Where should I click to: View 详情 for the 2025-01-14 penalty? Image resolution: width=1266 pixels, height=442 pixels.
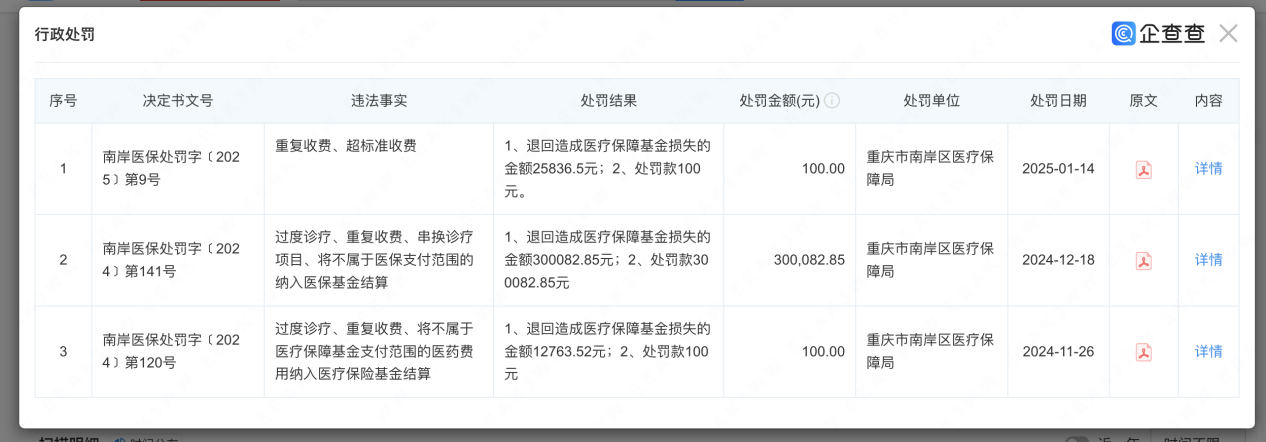pyautogui.click(x=1208, y=168)
